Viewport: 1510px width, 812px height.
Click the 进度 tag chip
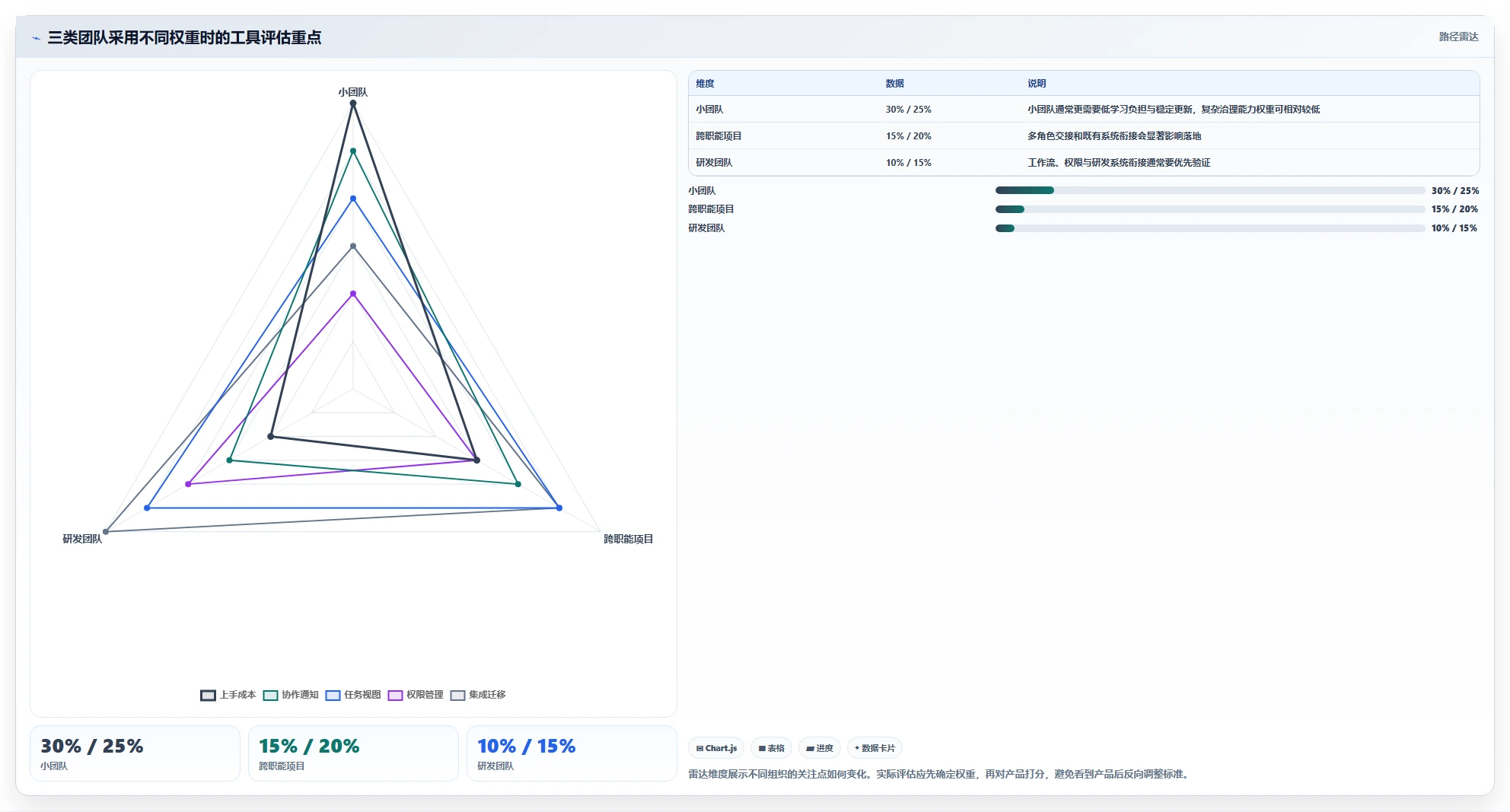tap(819, 748)
